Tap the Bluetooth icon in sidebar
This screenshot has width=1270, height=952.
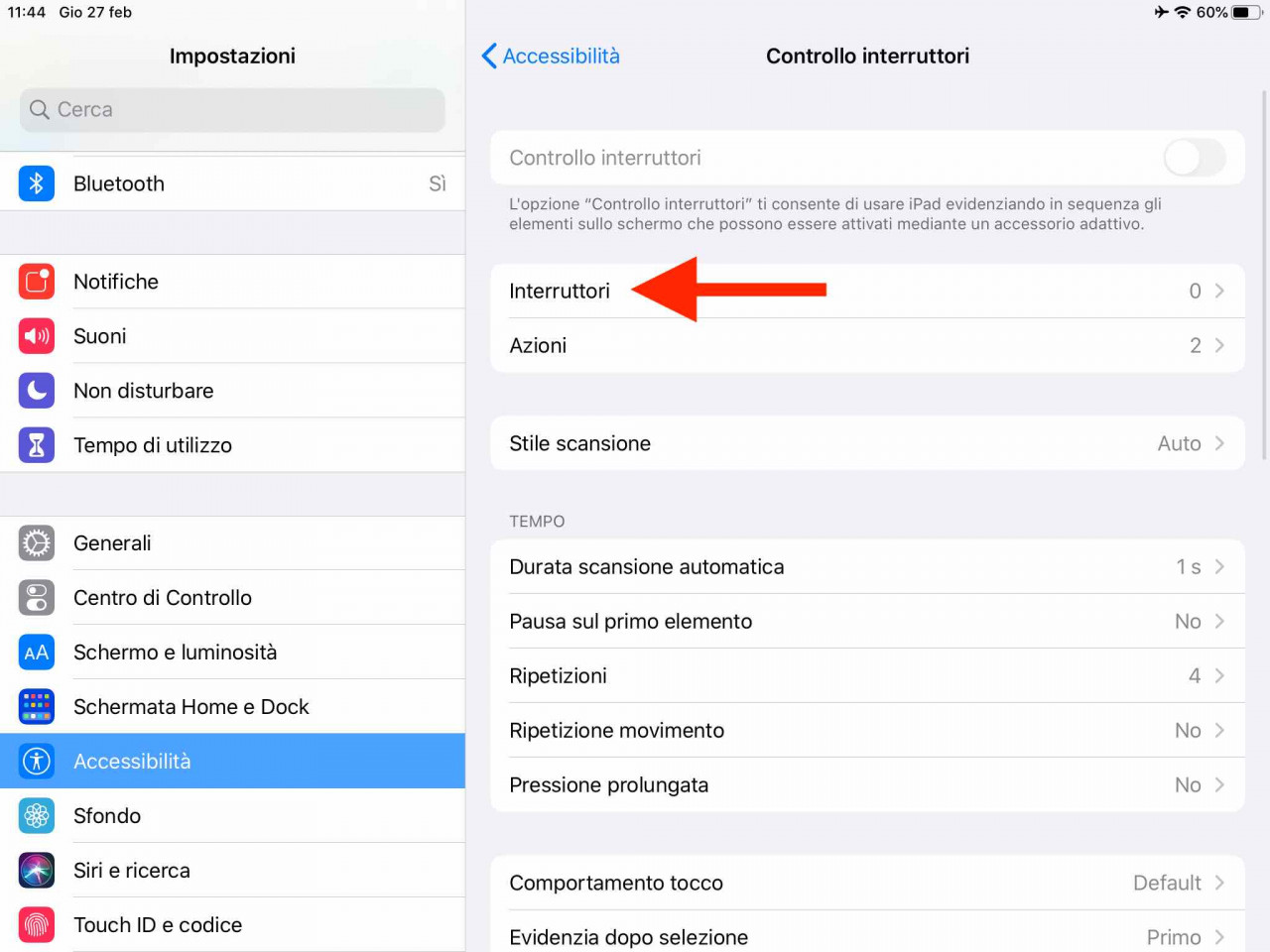[37, 183]
